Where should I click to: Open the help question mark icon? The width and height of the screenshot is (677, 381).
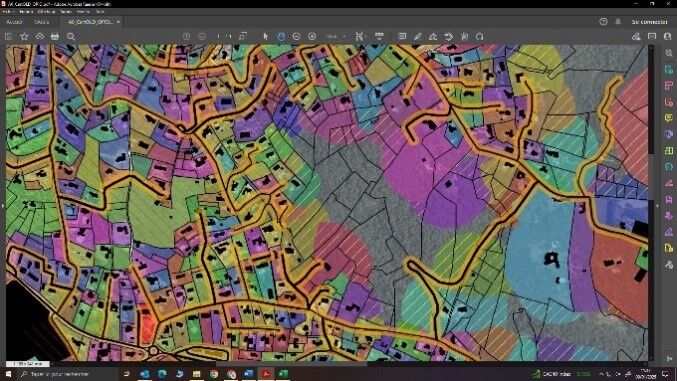603,22
